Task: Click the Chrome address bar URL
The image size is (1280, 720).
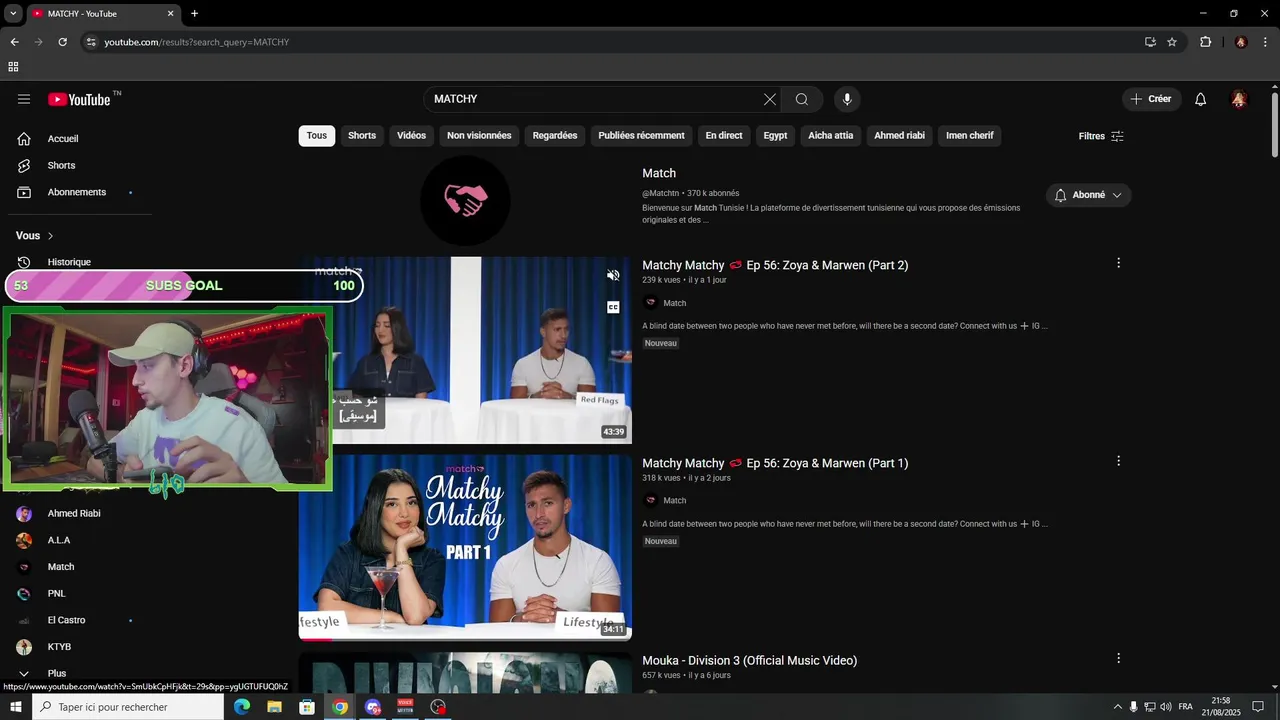Action: (x=196, y=42)
